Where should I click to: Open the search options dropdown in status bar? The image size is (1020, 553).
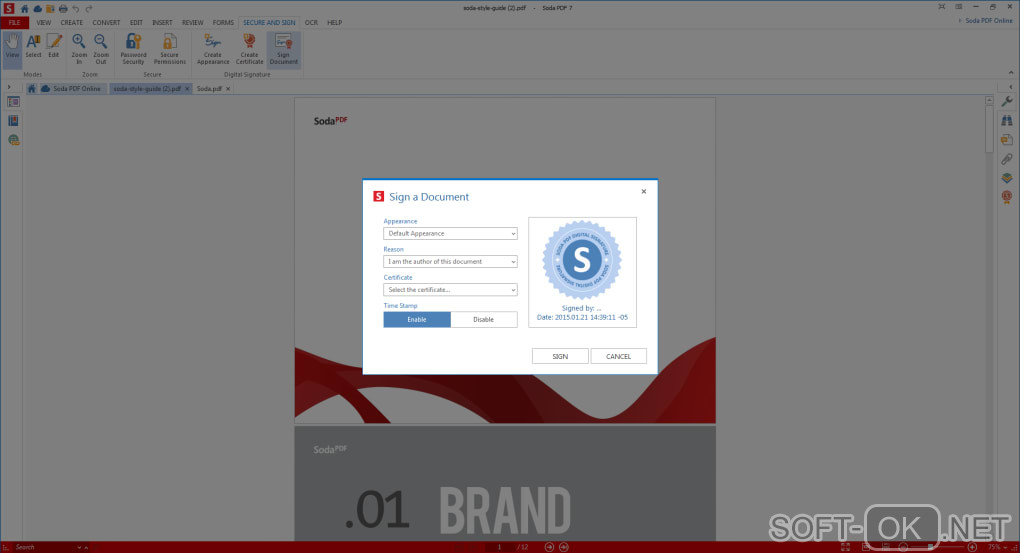79,548
